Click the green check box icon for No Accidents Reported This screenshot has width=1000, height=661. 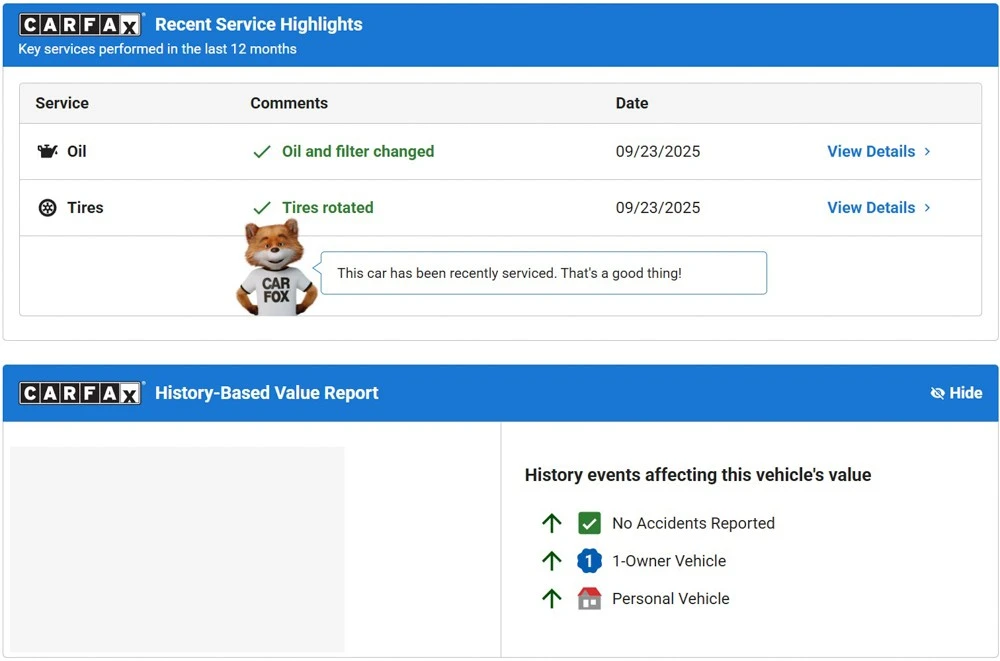[x=589, y=523]
